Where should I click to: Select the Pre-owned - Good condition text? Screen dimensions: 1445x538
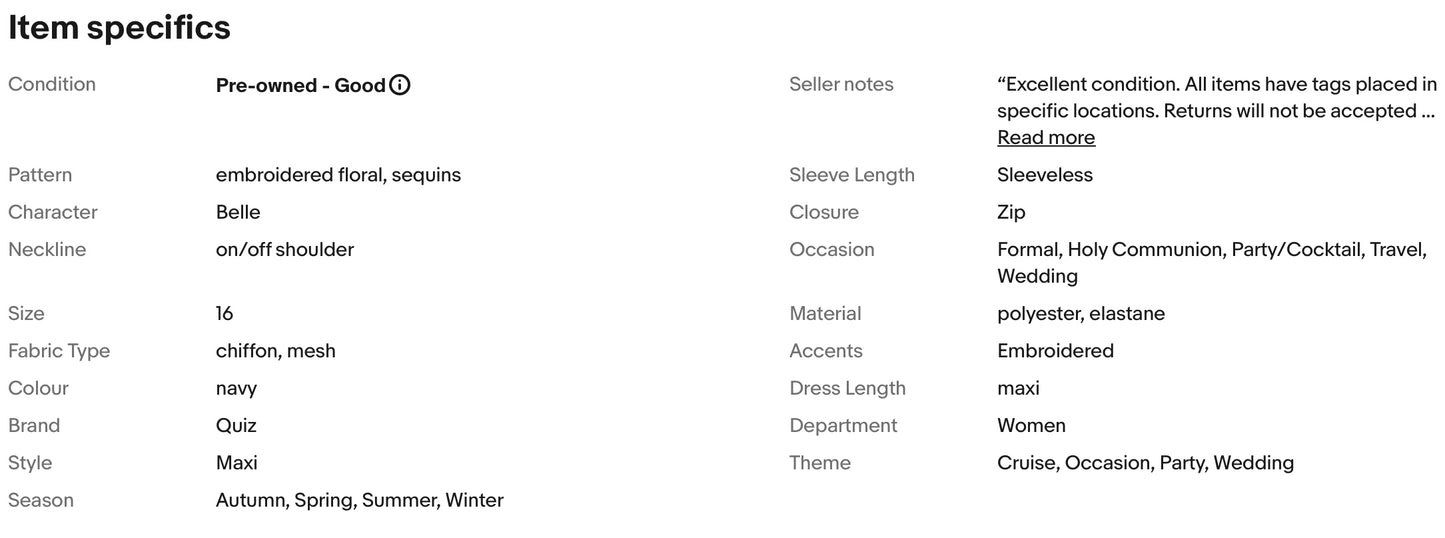tap(301, 85)
